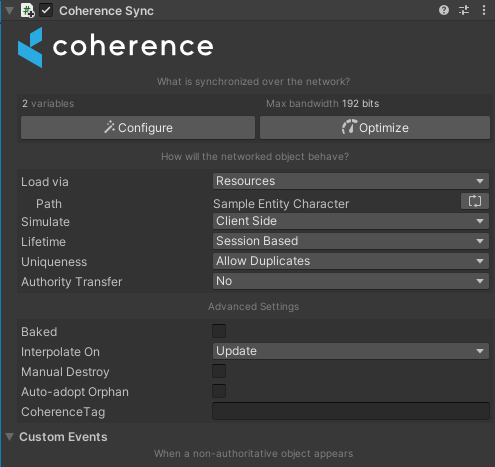Click the 'Simulate' label
Screen dimensions: 495x467
point(45,222)
